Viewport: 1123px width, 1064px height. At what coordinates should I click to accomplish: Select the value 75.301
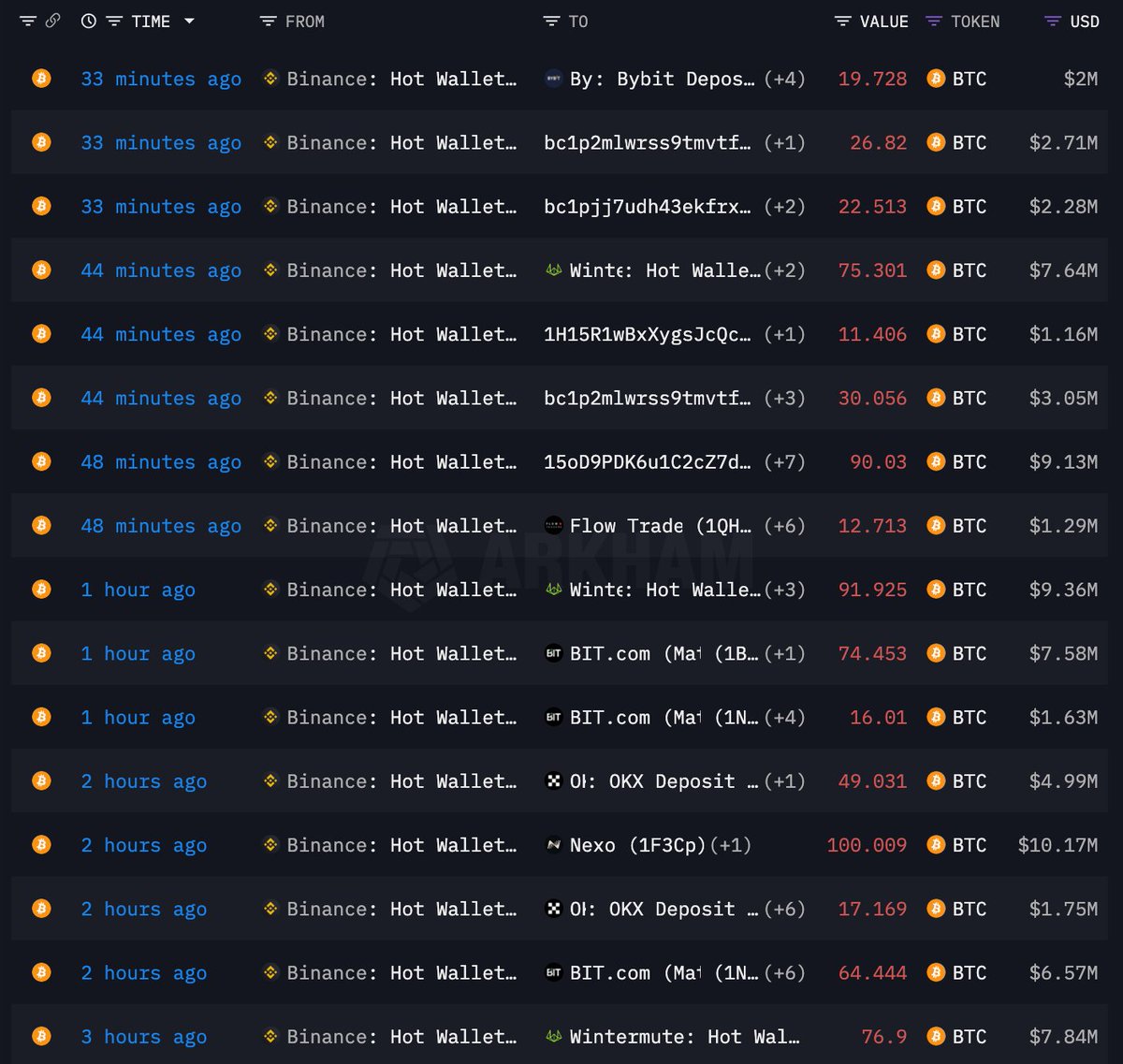click(872, 270)
